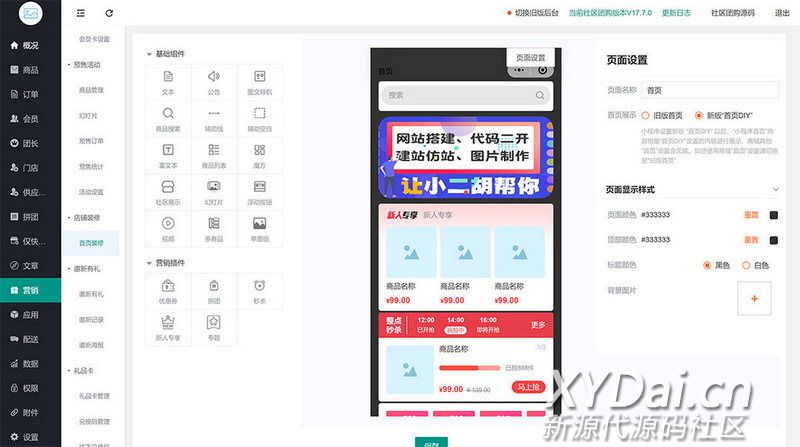Add the 拼团 group-buy plugin

tap(214, 292)
